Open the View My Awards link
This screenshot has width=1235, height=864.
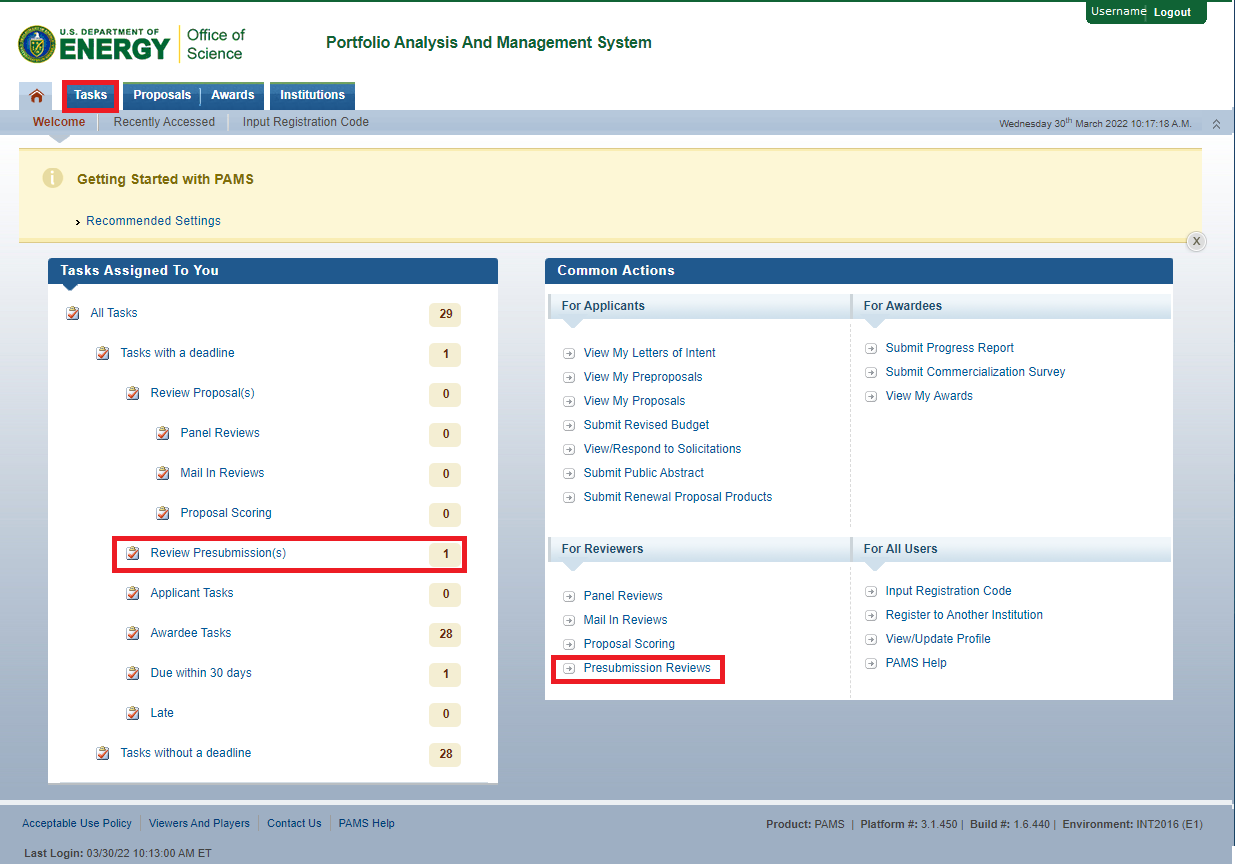[x=929, y=396]
